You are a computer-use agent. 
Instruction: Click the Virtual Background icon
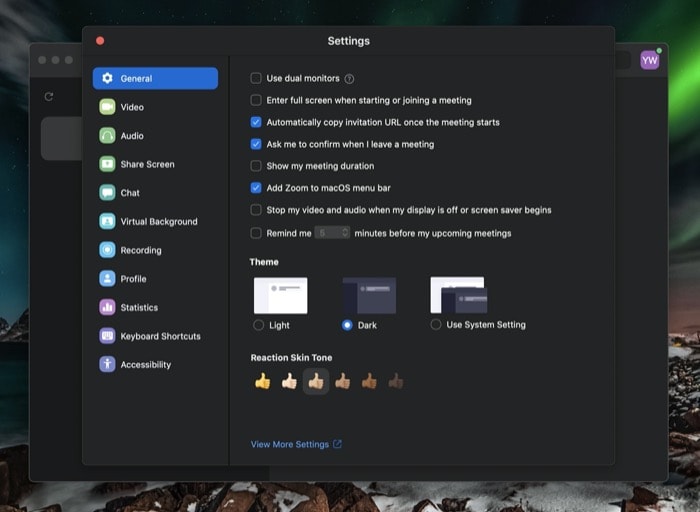click(107, 221)
